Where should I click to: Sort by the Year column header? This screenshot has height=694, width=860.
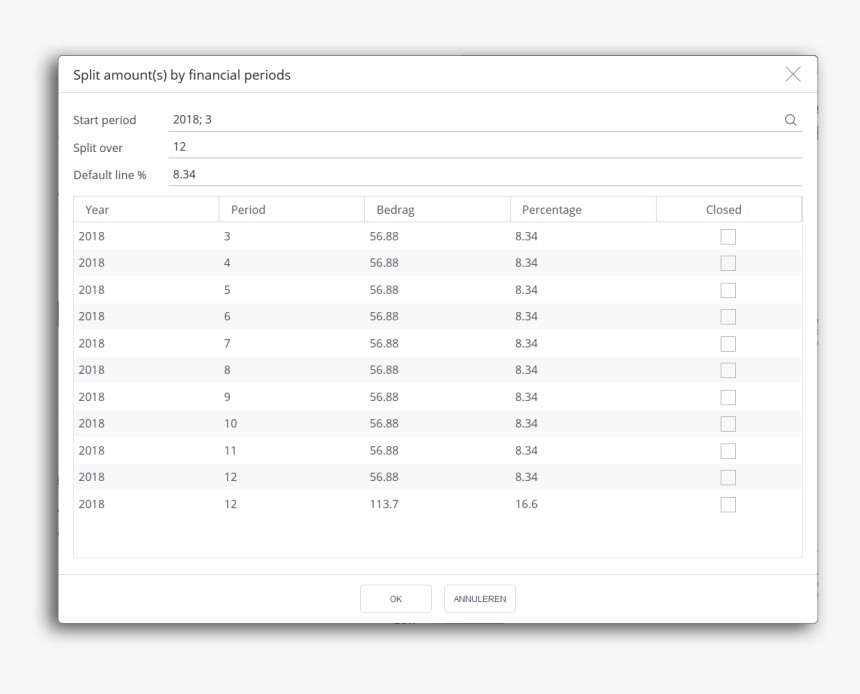tap(146, 210)
